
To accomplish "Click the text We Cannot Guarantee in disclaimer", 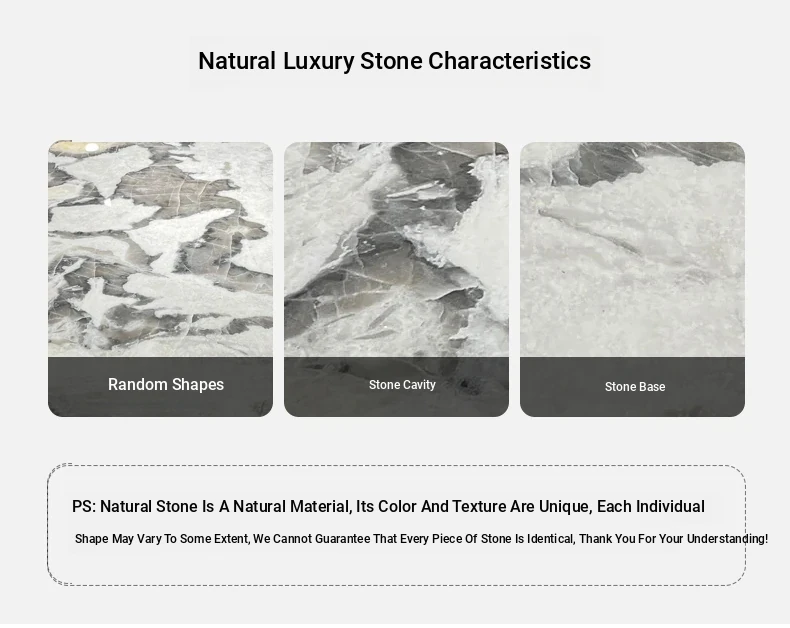I will pos(311,539).
